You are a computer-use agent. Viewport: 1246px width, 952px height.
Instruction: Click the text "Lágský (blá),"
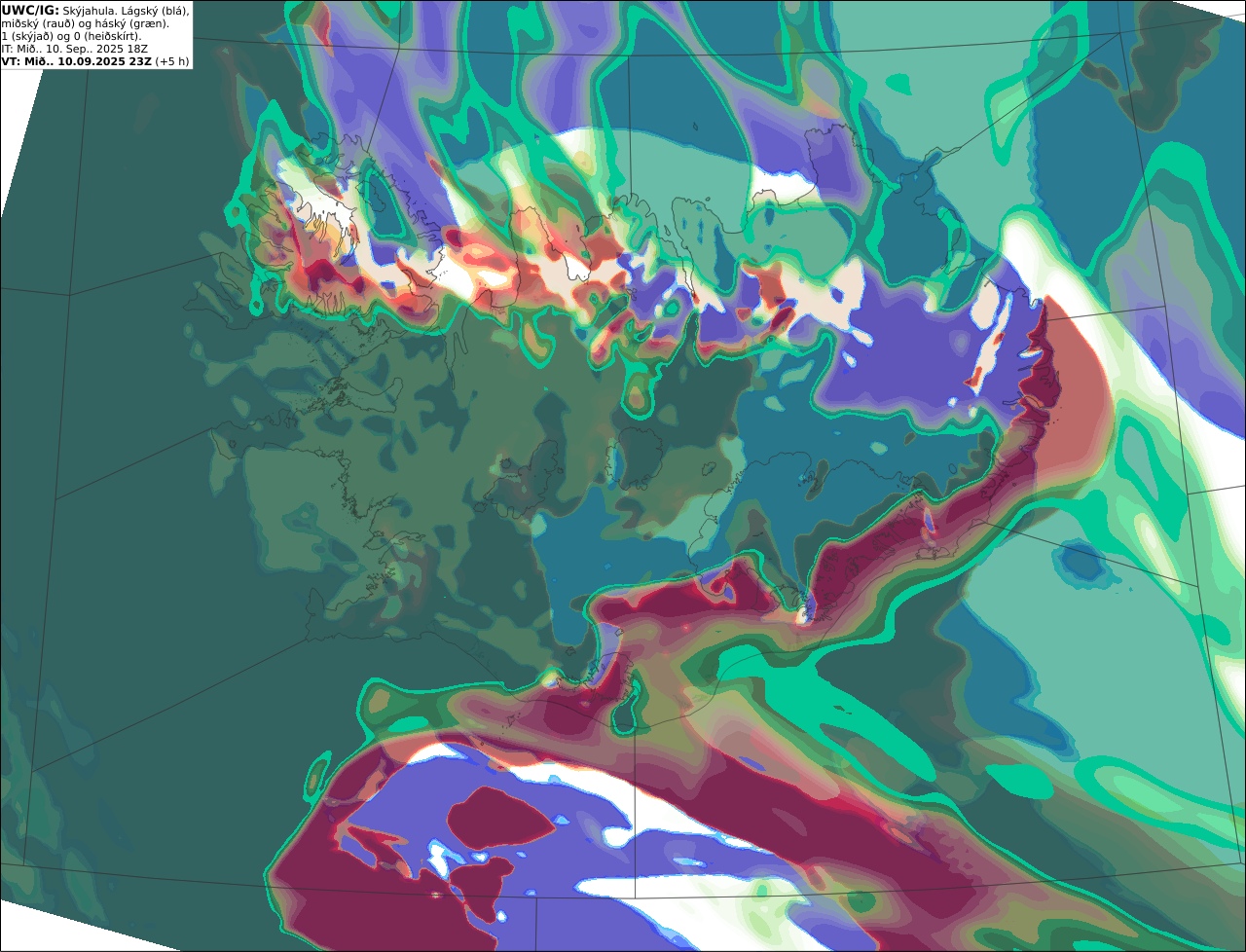coord(156,10)
